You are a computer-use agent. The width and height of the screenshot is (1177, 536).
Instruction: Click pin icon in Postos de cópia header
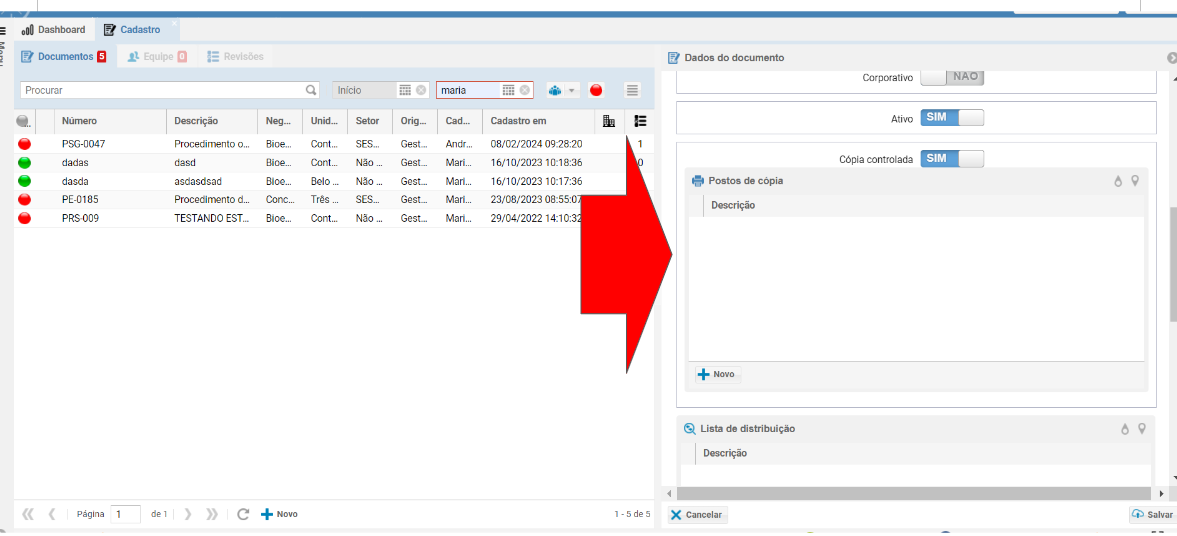pyautogui.click(x=1135, y=181)
